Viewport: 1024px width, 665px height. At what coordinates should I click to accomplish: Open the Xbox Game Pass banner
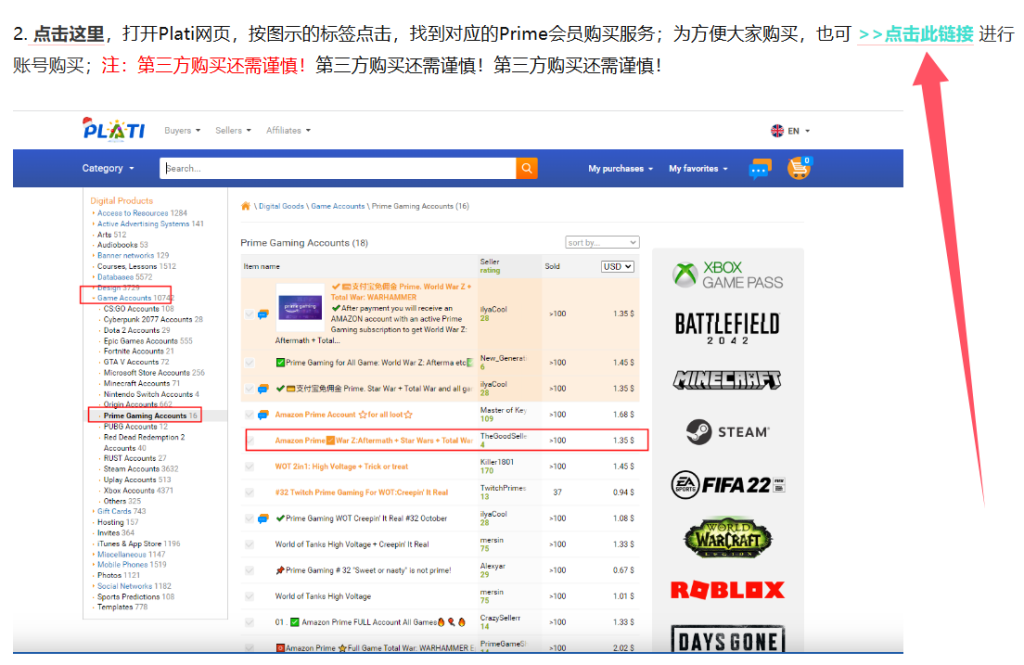pos(728,275)
